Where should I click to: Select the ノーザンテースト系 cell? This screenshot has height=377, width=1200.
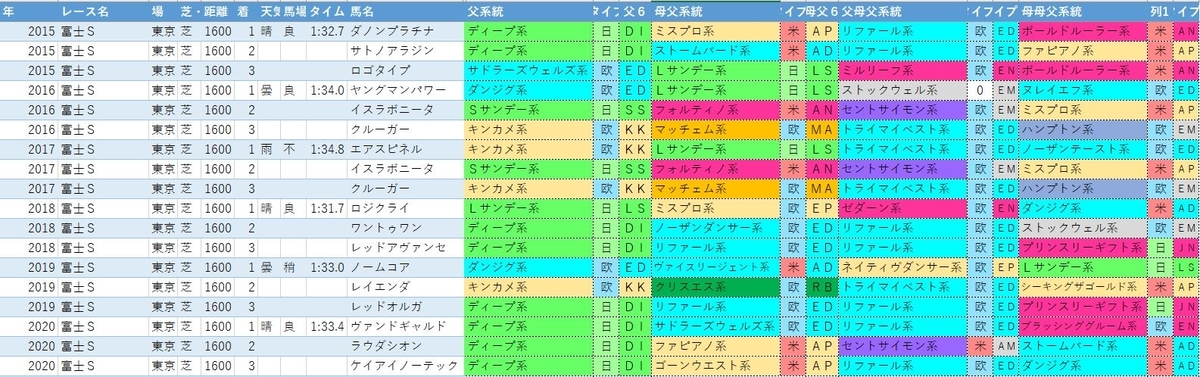pyautogui.click(x=1084, y=149)
